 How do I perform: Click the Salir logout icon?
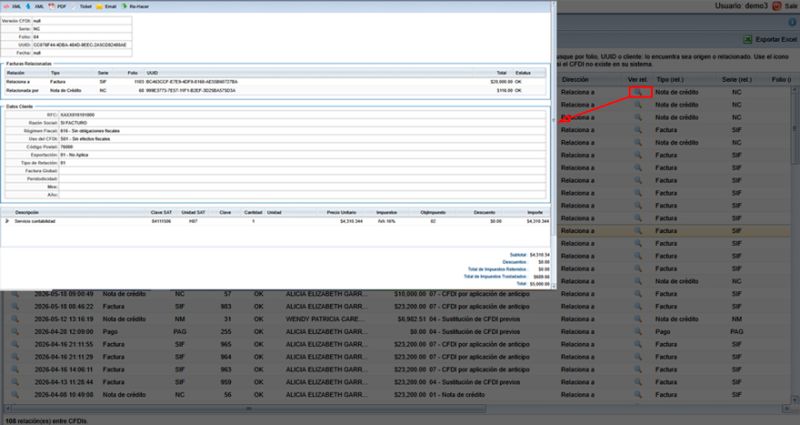(777, 6)
